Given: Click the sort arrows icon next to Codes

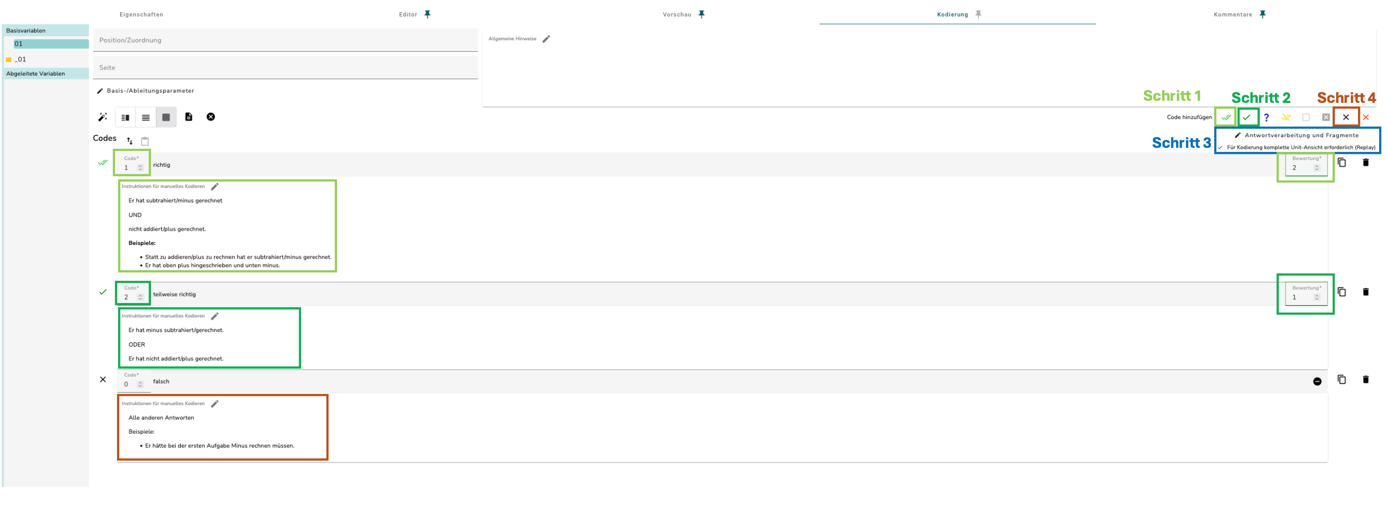Looking at the screenshot, I should 129,141.
